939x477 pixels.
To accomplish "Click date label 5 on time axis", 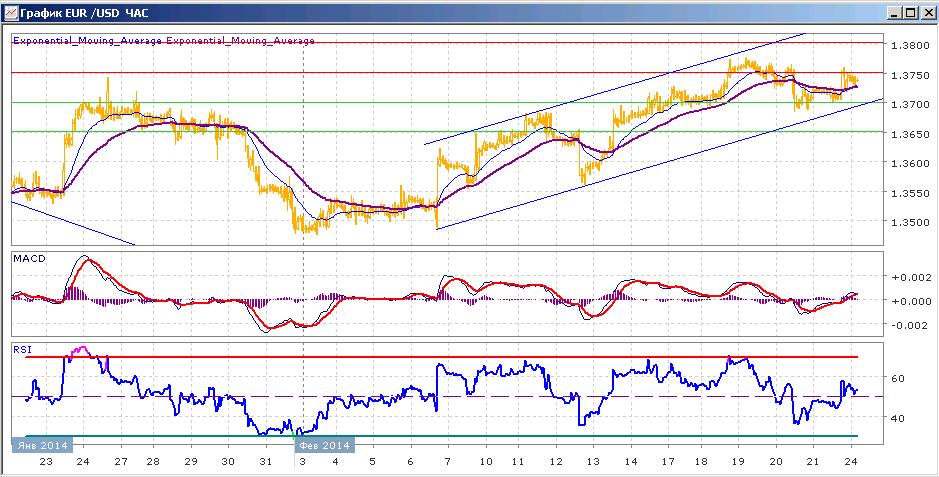I will point(372,461).
